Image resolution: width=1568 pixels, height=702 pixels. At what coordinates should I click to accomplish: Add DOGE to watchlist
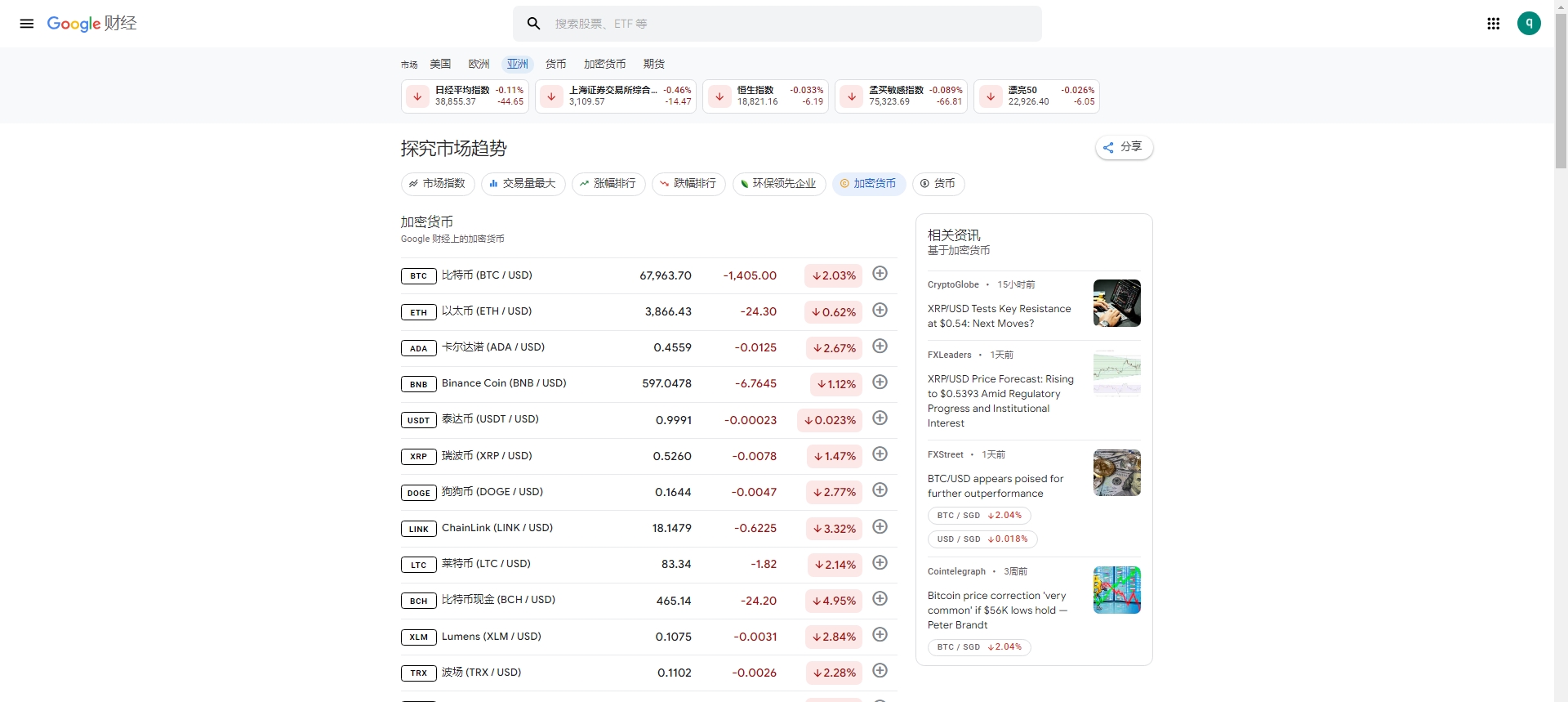(880, 490)
